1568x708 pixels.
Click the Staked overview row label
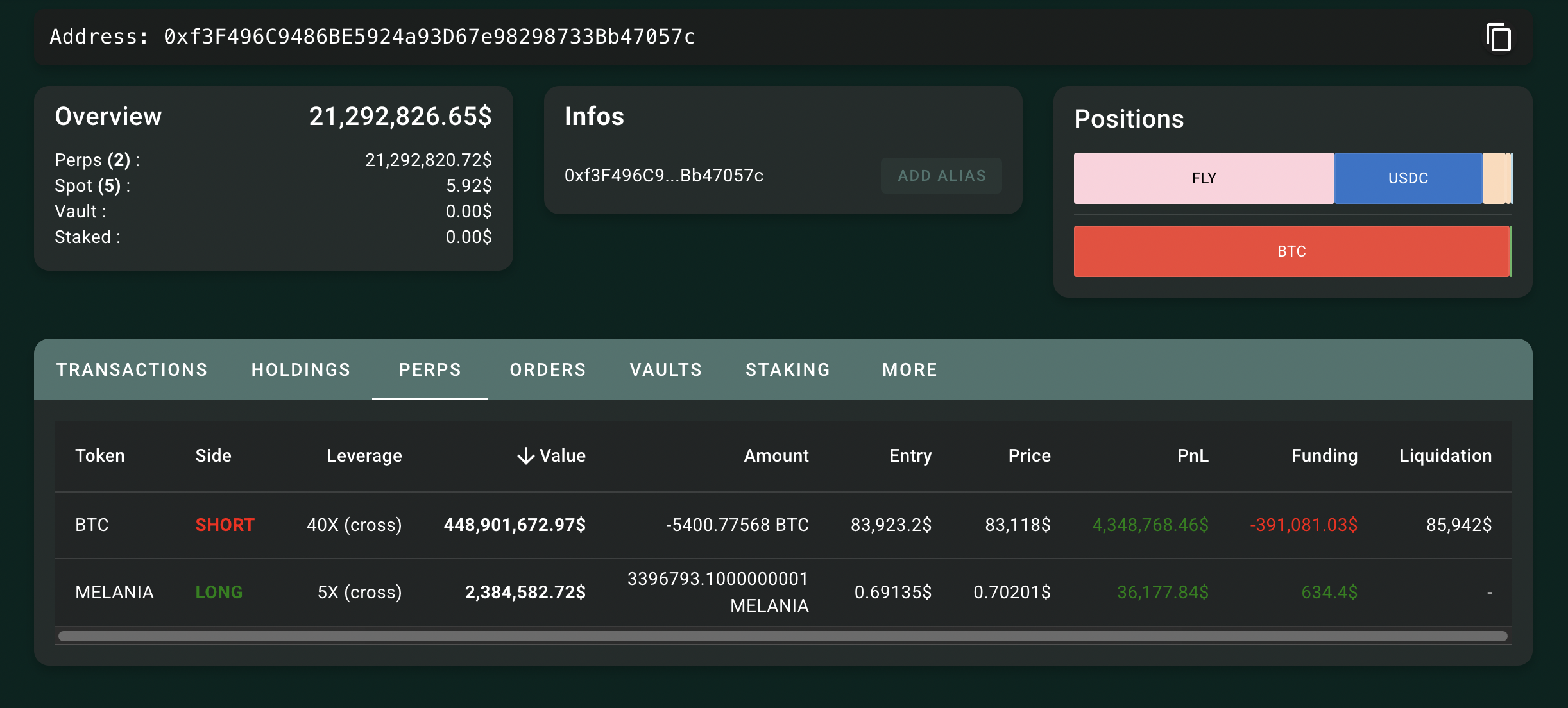[87, 237]
